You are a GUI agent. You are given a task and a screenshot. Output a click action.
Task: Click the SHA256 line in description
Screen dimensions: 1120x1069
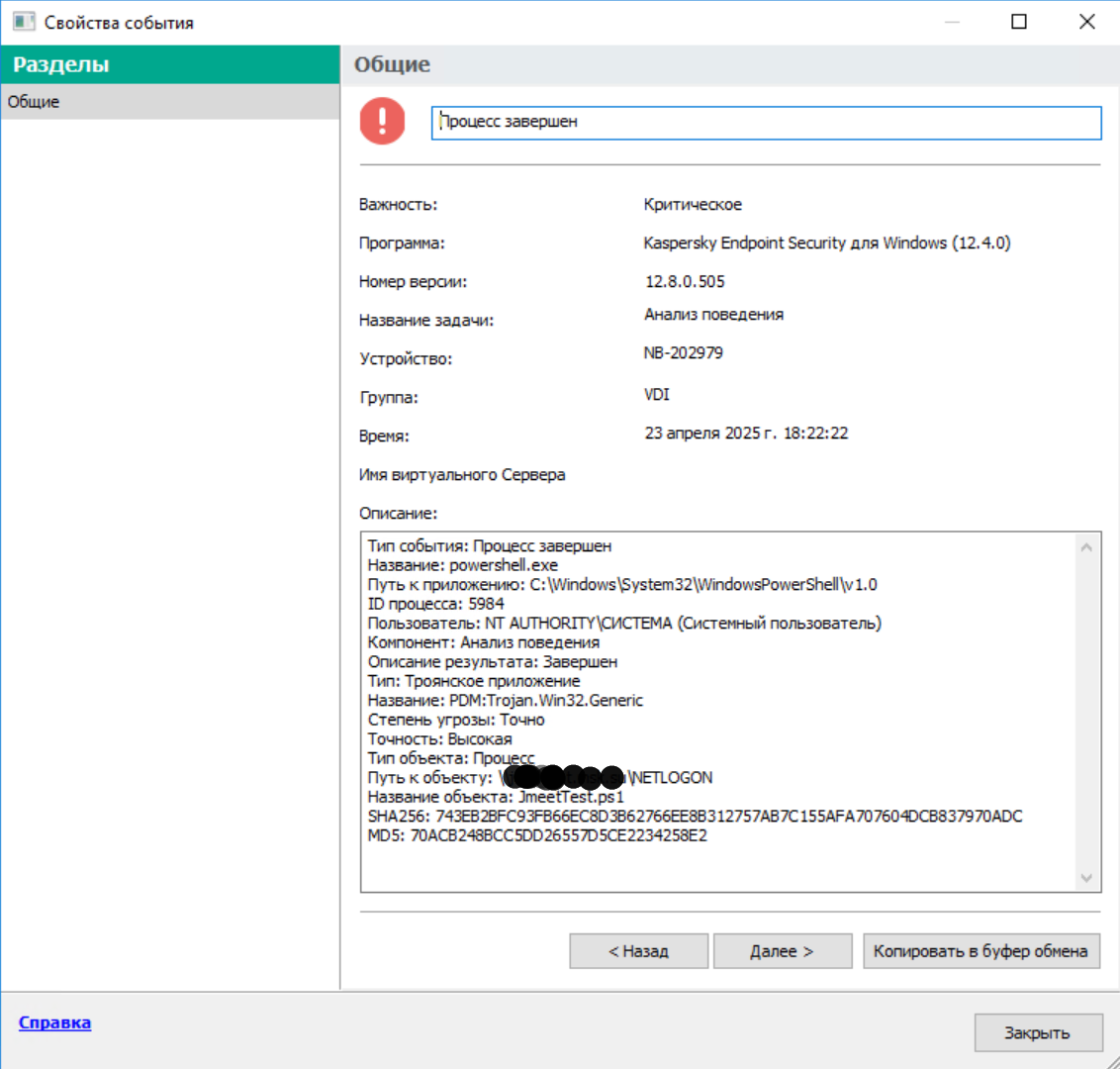[695, 816]
